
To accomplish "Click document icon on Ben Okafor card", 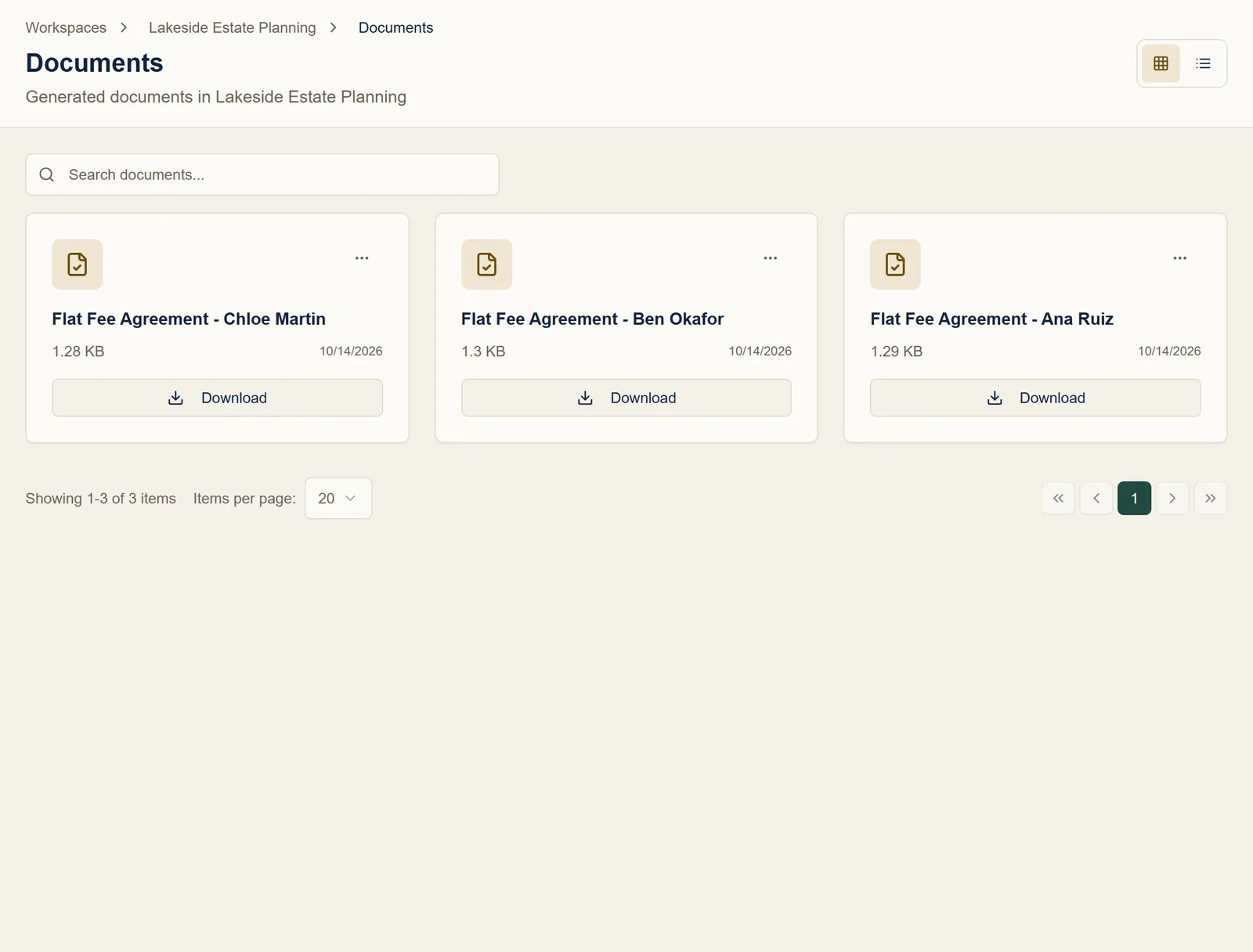I will pos(486,265).
